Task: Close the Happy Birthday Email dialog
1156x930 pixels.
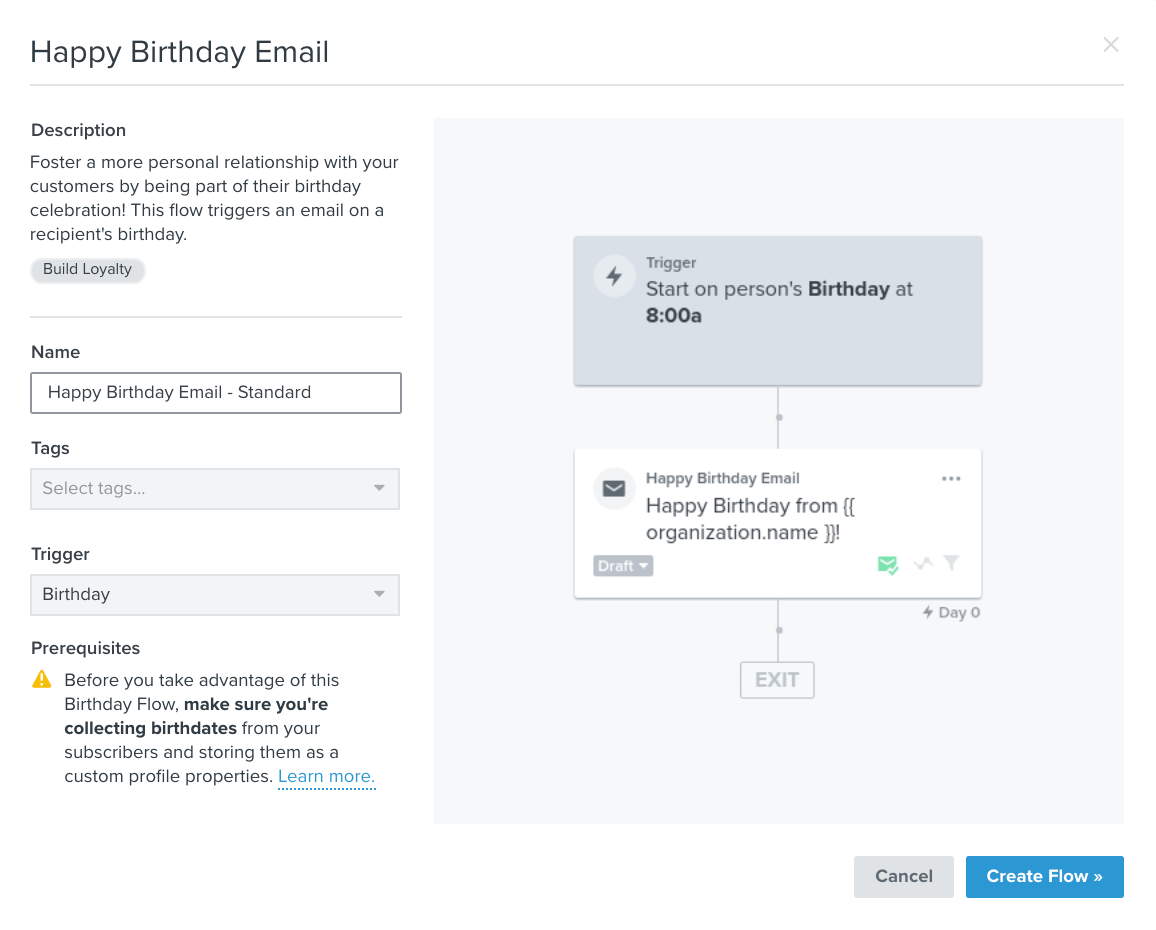Action: tap(1110, 45)
